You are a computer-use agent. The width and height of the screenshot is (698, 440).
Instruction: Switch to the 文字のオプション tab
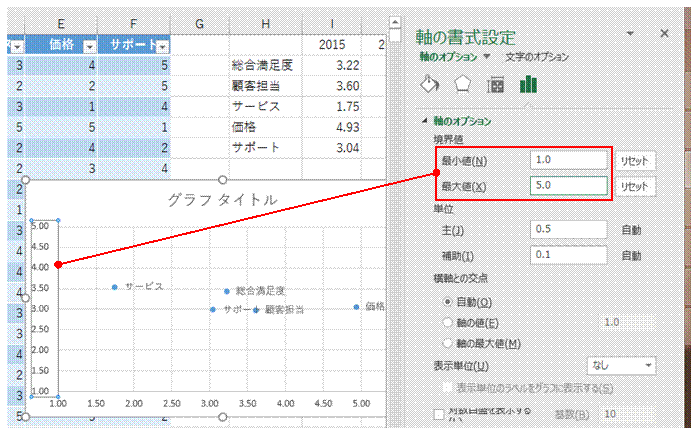point(536,57)
